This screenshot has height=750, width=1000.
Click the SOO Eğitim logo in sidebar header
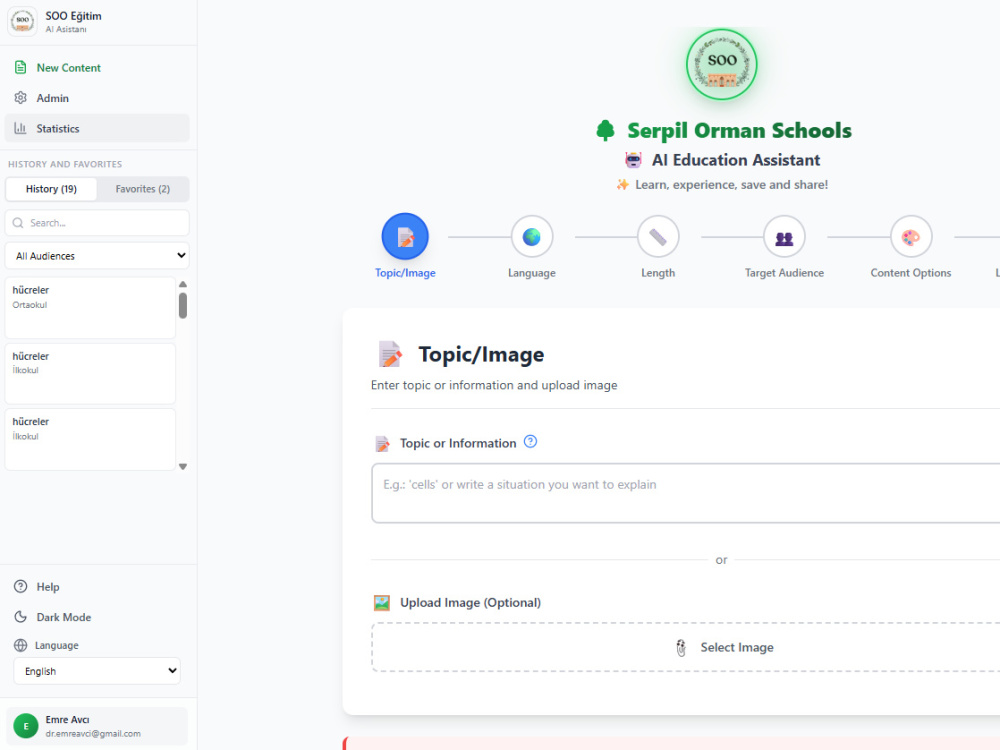click(22, 21)
